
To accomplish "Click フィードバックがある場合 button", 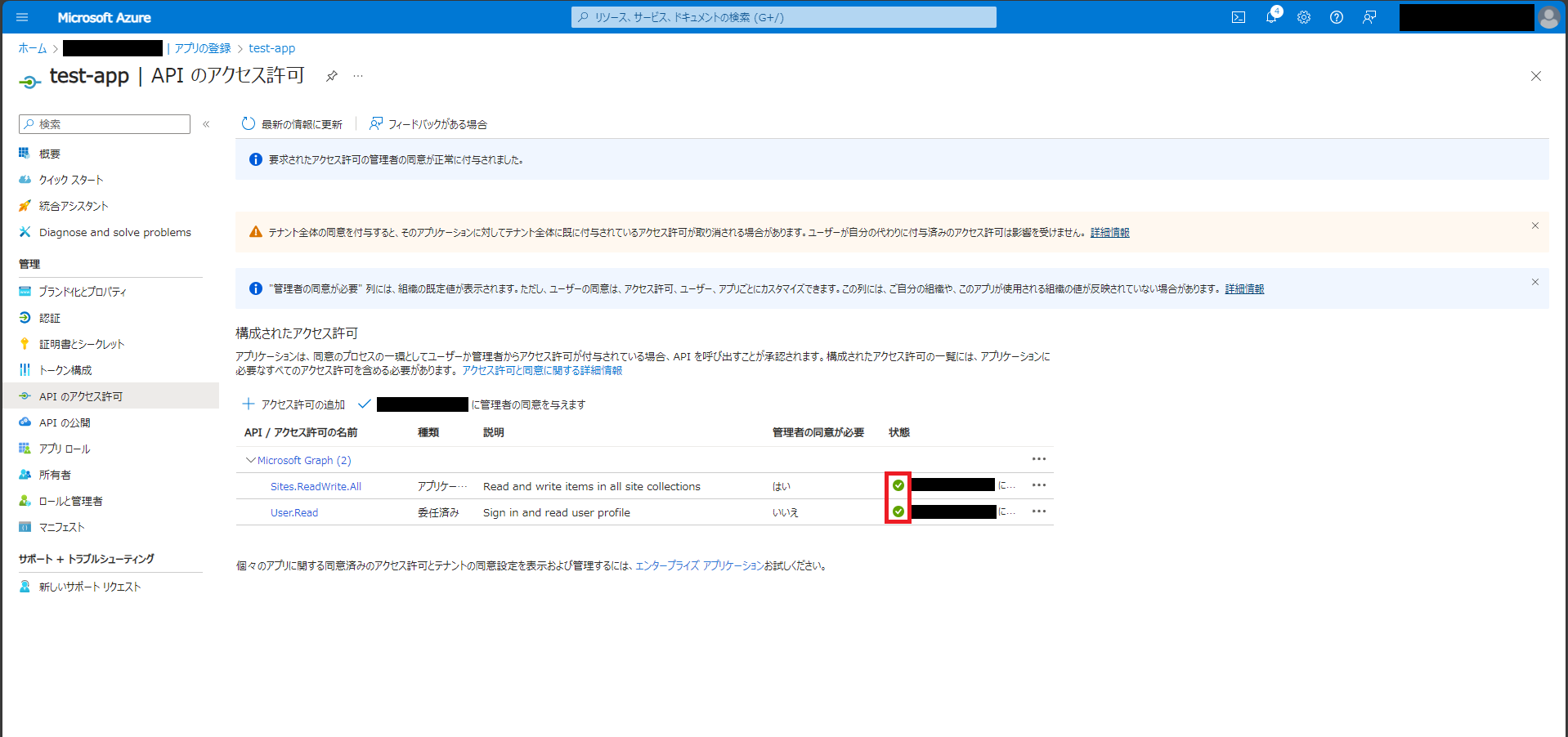I will click(x=428, y=124).
